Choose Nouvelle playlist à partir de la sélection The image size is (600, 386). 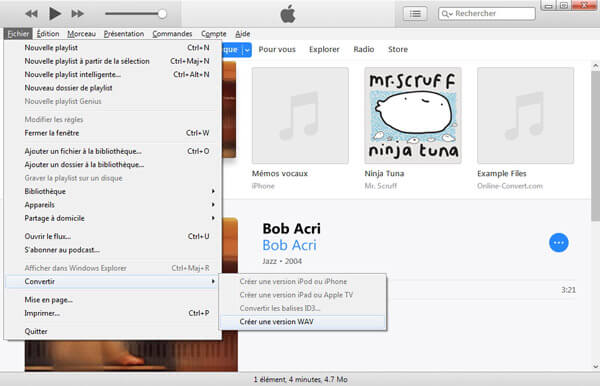(112, 61)
